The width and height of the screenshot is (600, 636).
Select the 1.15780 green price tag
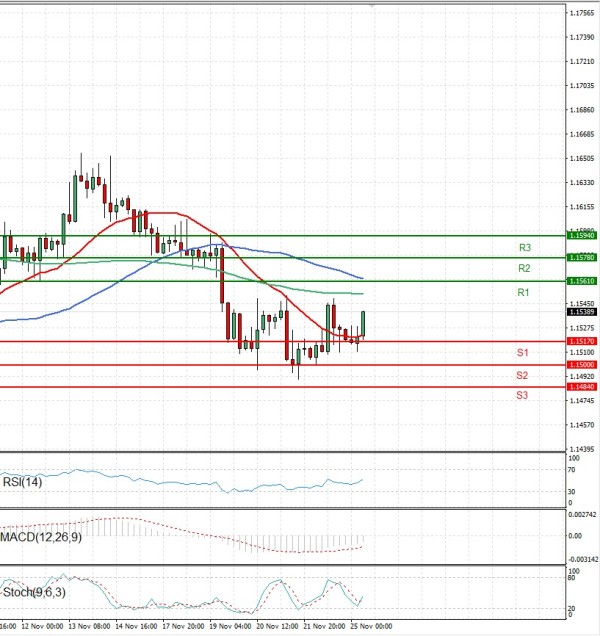pos(582,257)
